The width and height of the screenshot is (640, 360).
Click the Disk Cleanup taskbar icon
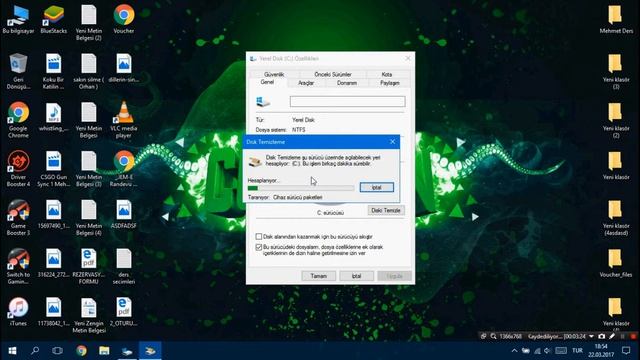coord(150,351)
